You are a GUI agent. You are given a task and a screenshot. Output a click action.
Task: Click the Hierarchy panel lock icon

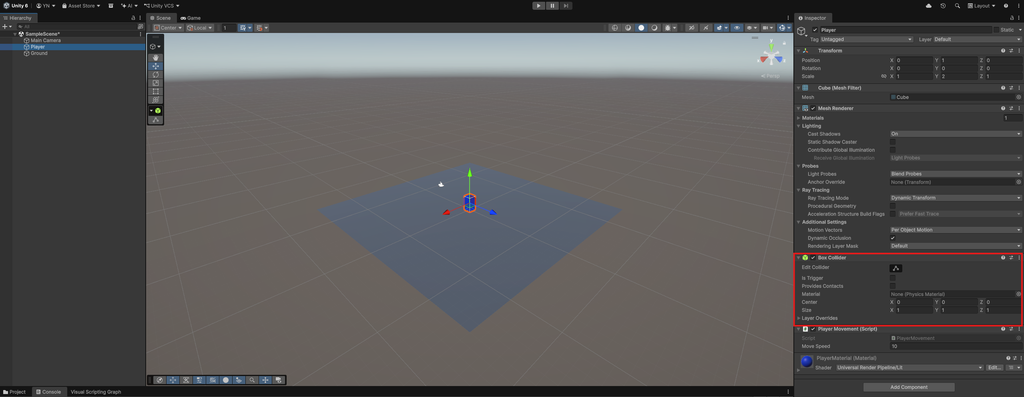coord(134,18)
